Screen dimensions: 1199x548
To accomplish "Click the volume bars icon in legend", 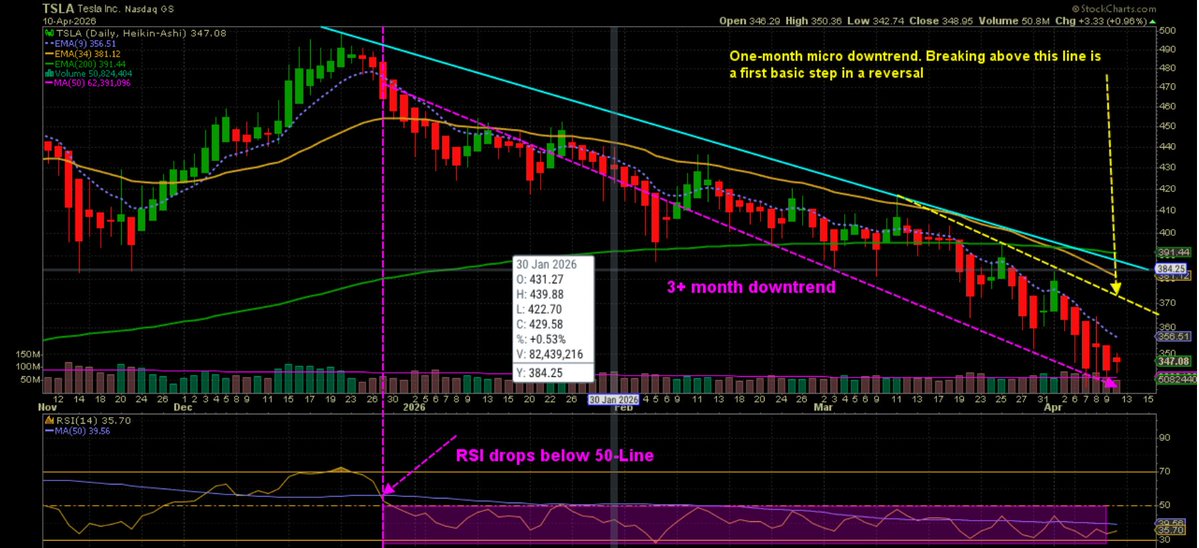I will [48, 74].
